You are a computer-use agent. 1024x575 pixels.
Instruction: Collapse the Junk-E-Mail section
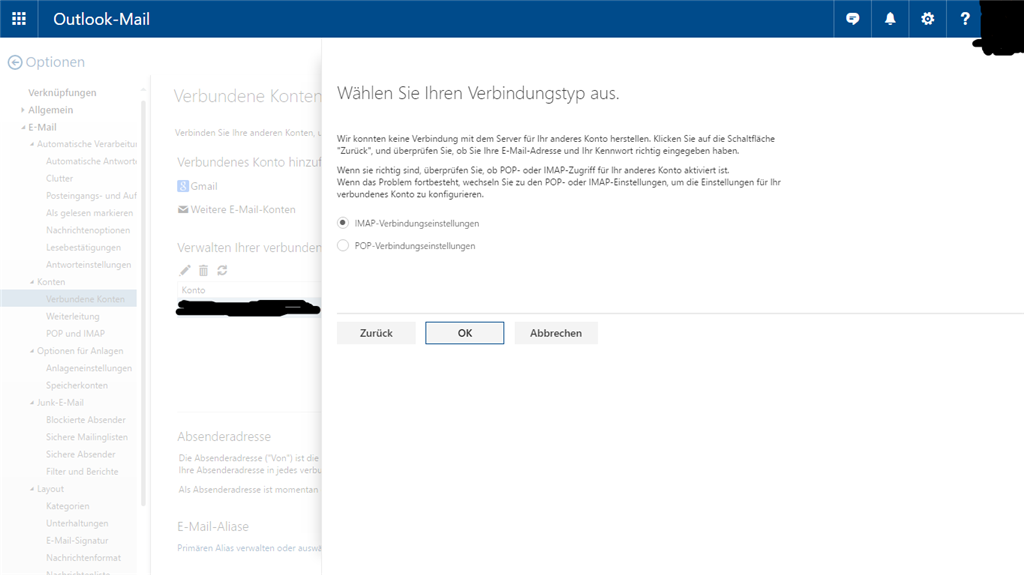point(32,402)
